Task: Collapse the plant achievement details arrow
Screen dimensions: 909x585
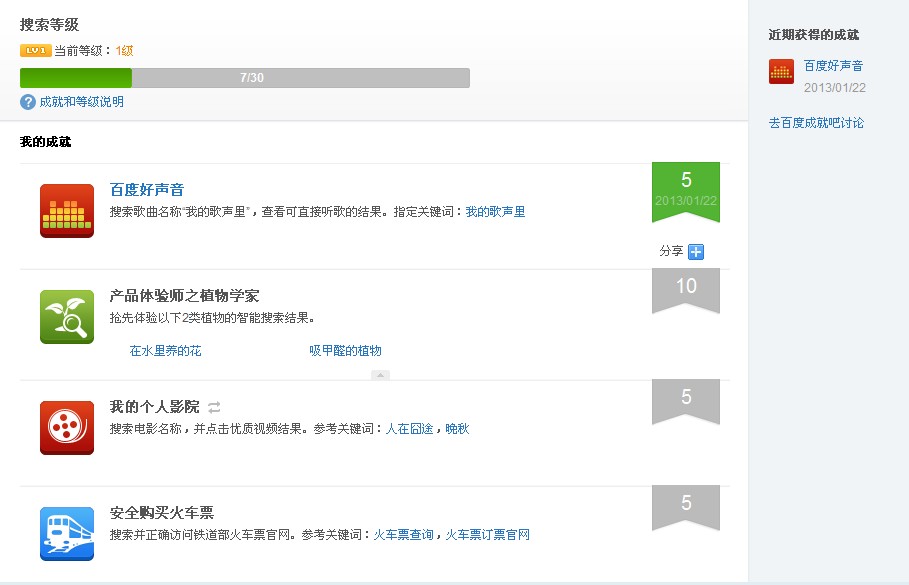Action: click(x=380, y=375)
